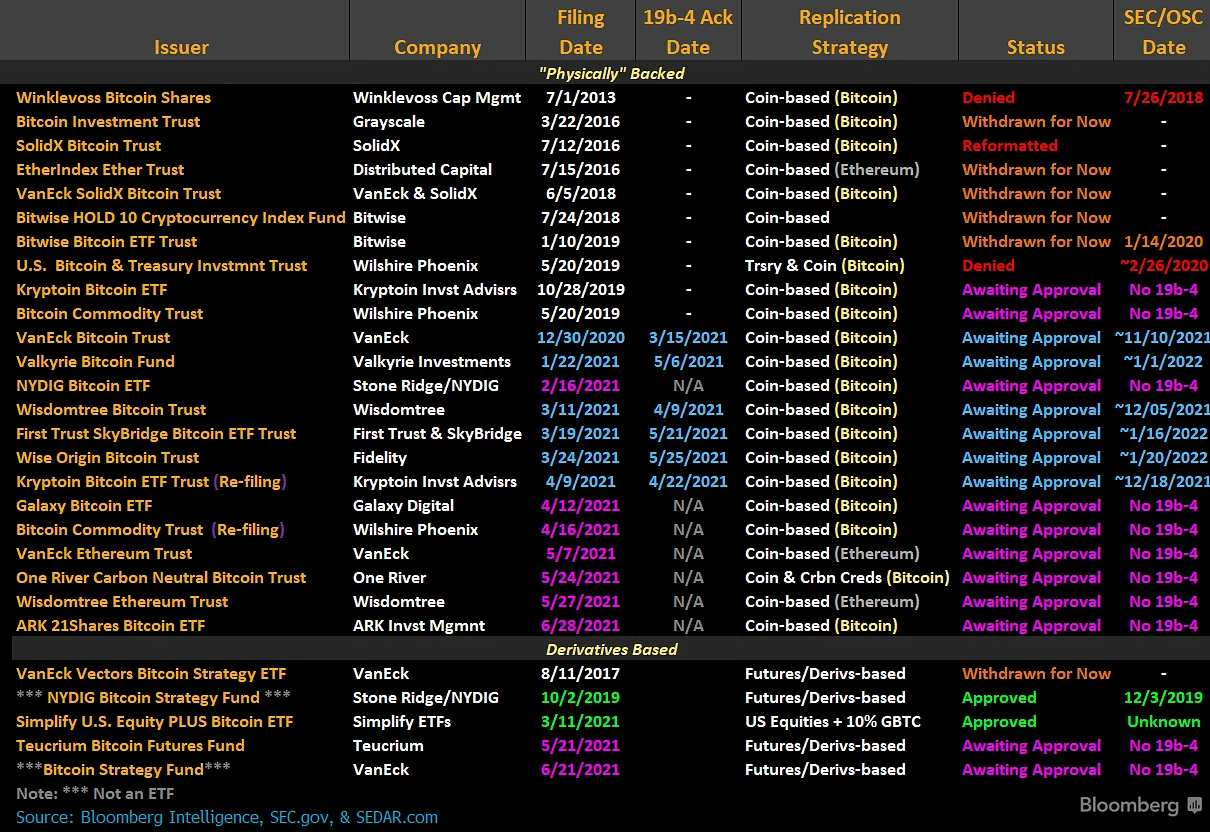Select Winklevoss Bitcoin Shares issuer row
The width and height of the screenshot is (1210, 832).
[113, 98]
